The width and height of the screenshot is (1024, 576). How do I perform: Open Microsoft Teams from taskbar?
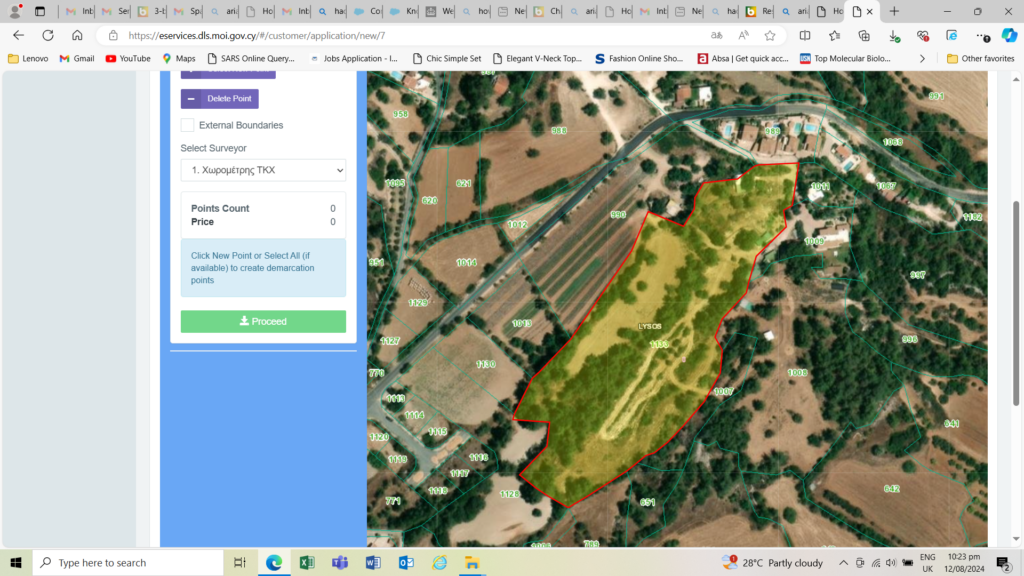(x=340, y=562)
